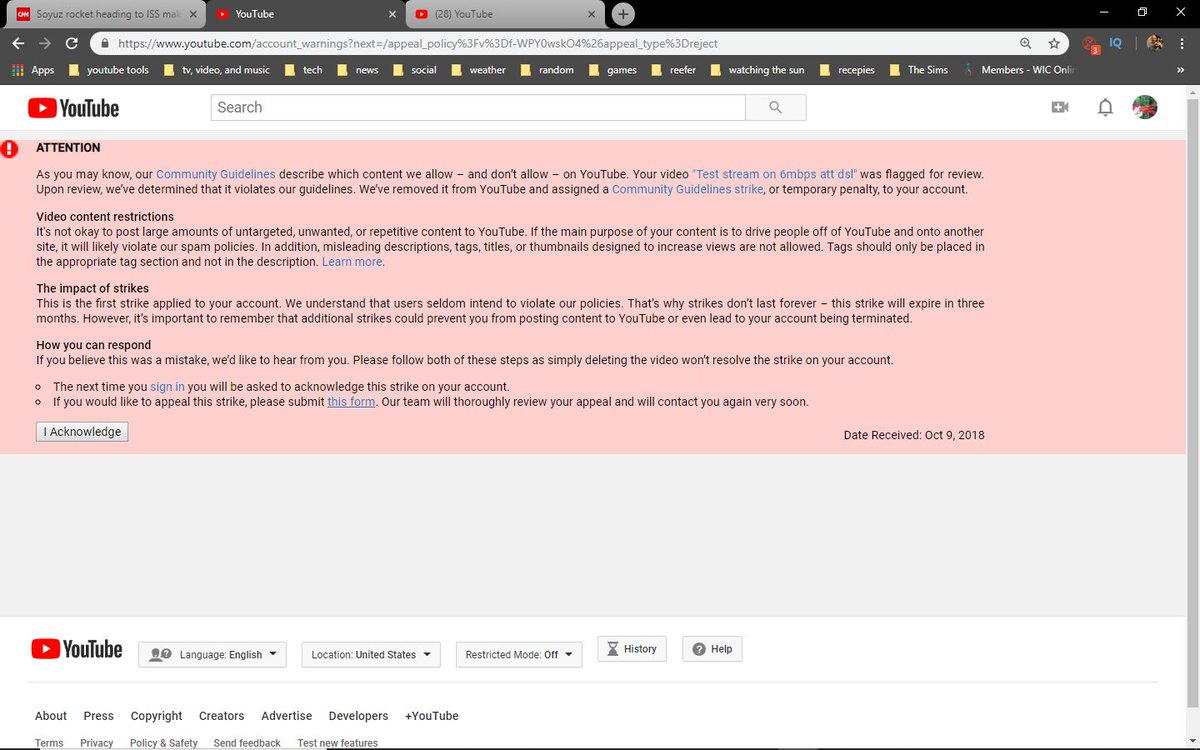
Task: Open the new tab plus button
Action: click(623, 14)
